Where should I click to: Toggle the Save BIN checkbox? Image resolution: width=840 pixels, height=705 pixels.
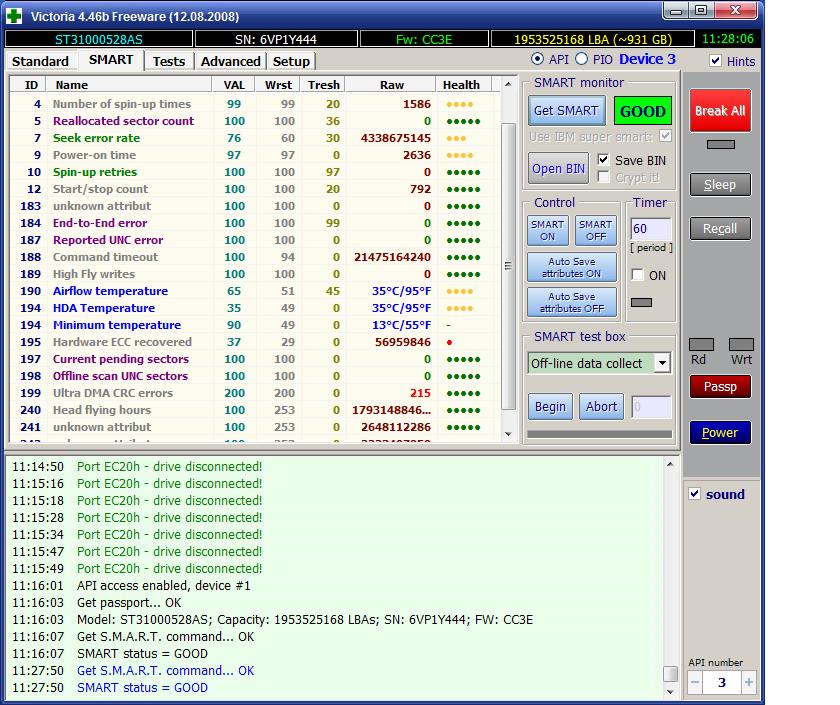[603, 160]
